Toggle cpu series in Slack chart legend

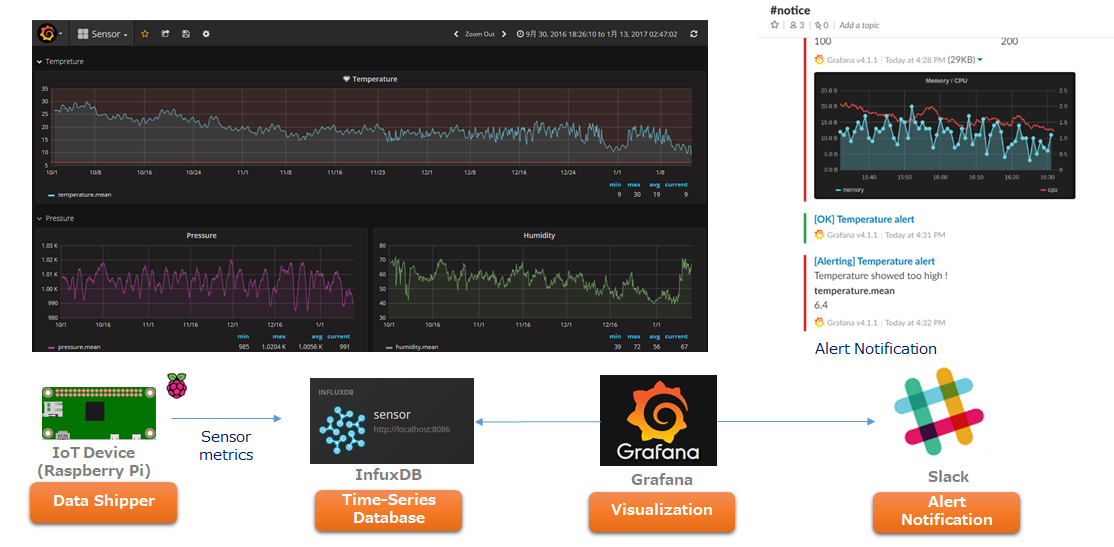point(1049,190)
